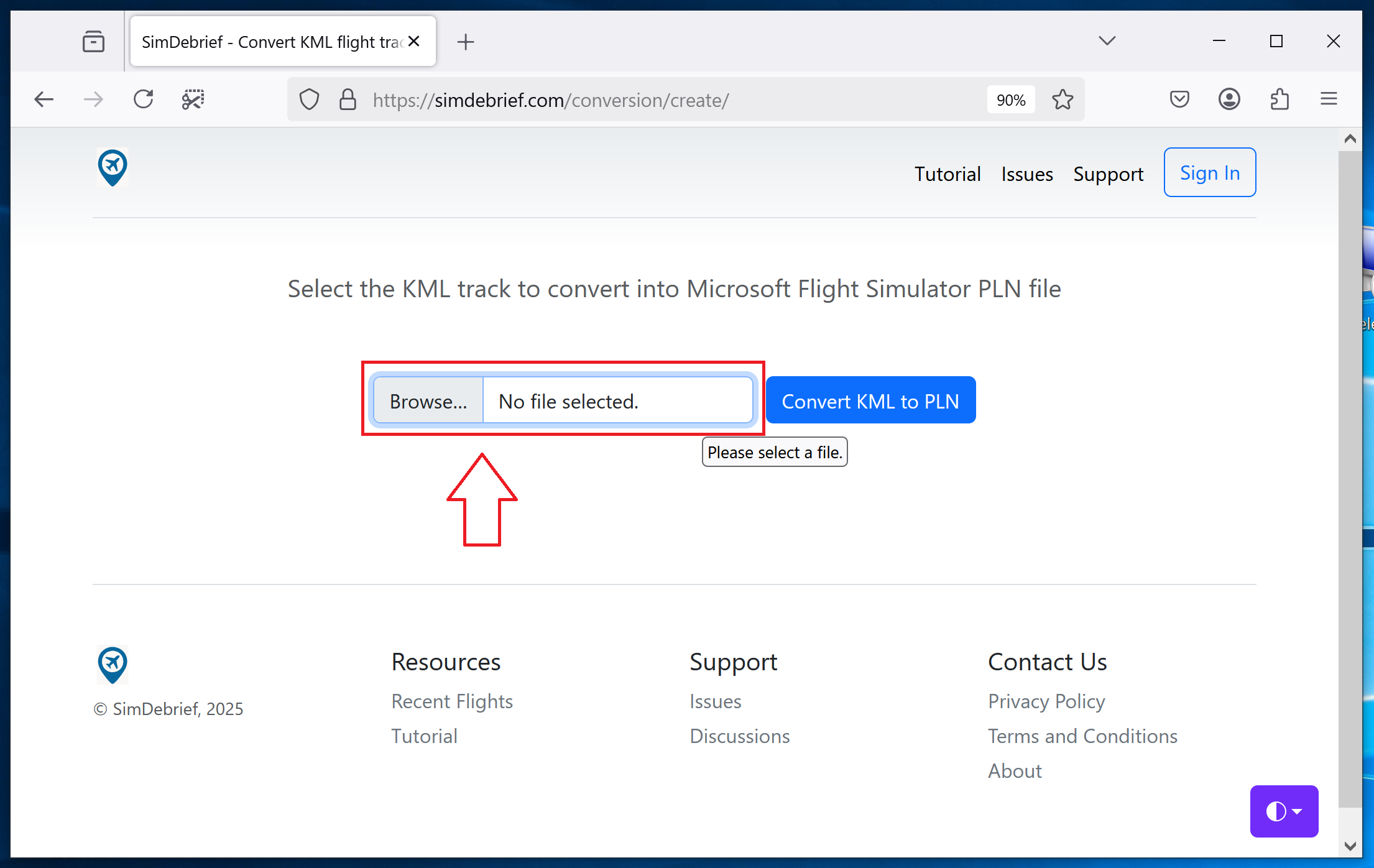Click the '© SimDebrief, 2025' text
Viewport: 1374px width, 868px height.
[x=168, y=709]
